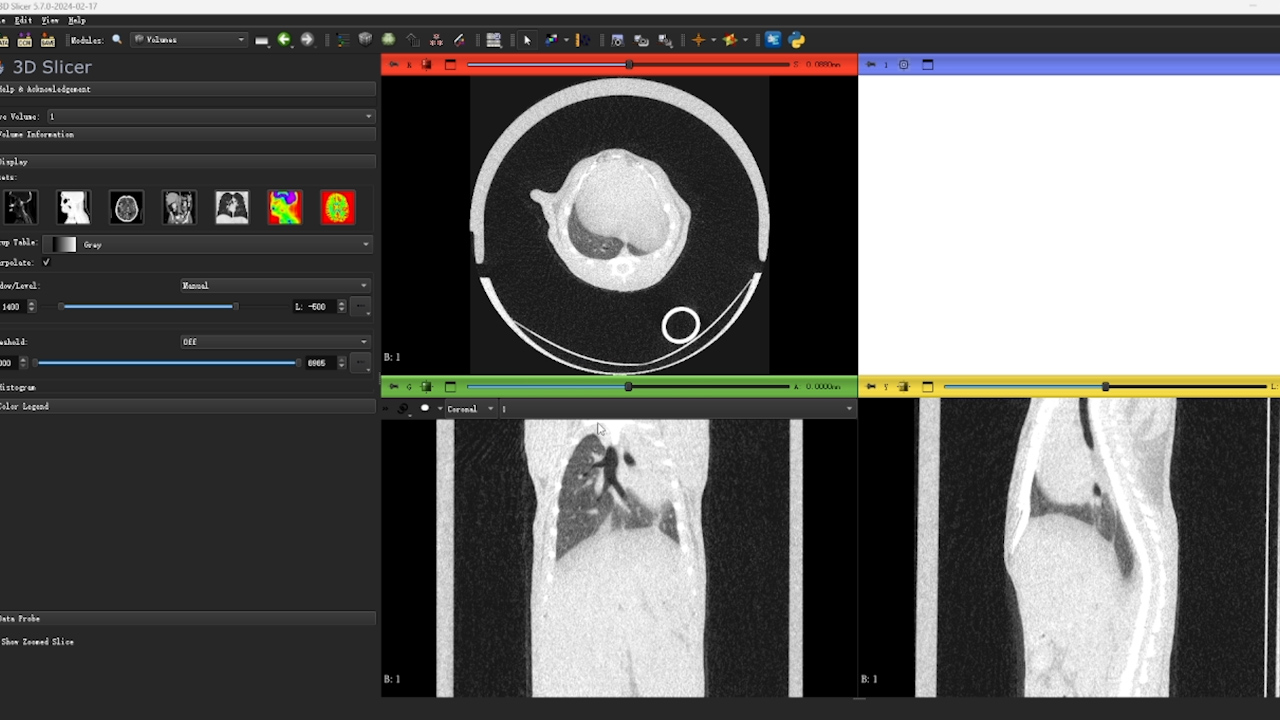Click the Extensions Manager toolbar icon
The width and height of the screenshot is (1280, 720).
(x=773, y=40)
